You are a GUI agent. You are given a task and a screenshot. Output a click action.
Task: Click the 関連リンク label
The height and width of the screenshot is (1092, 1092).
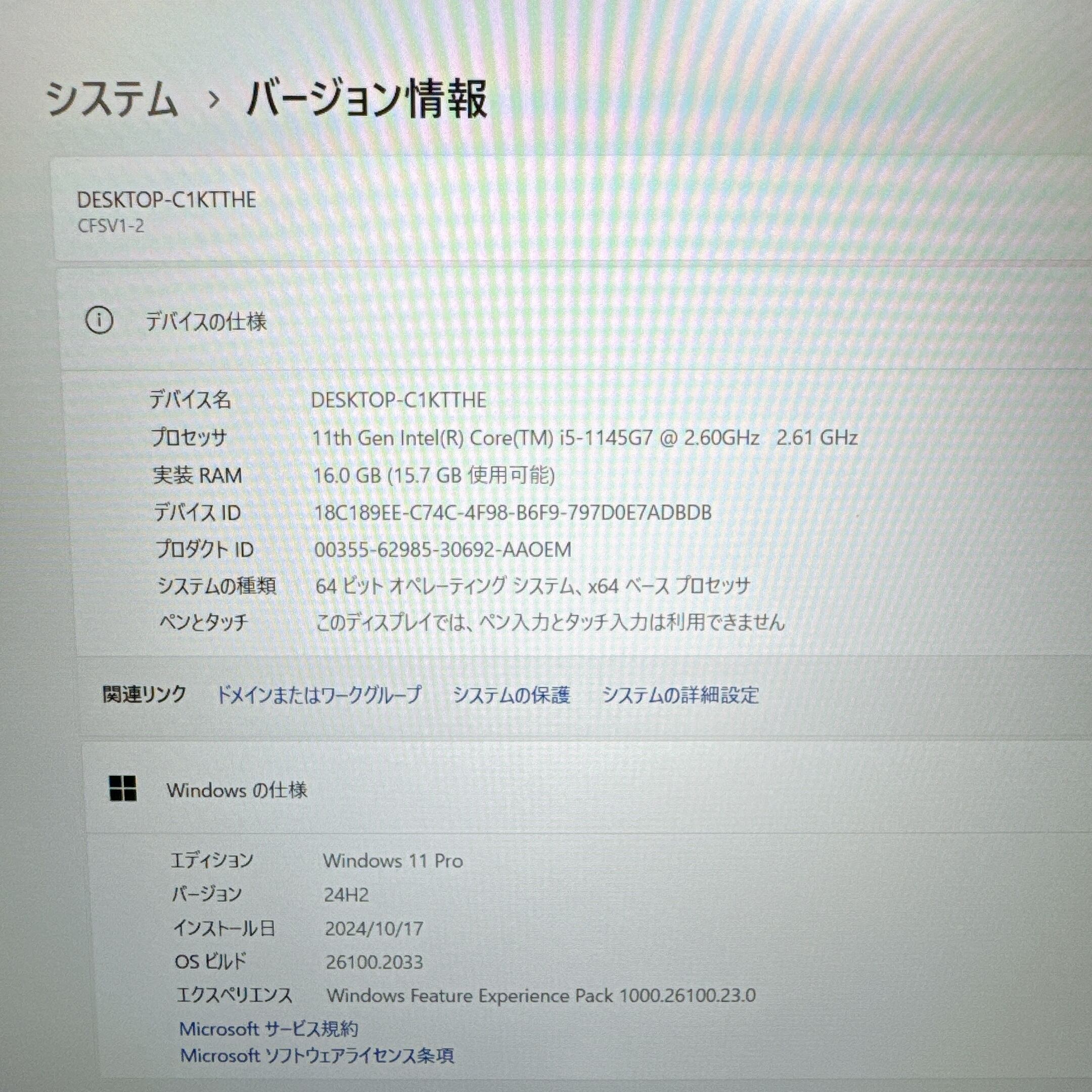(x=144, y=694)
